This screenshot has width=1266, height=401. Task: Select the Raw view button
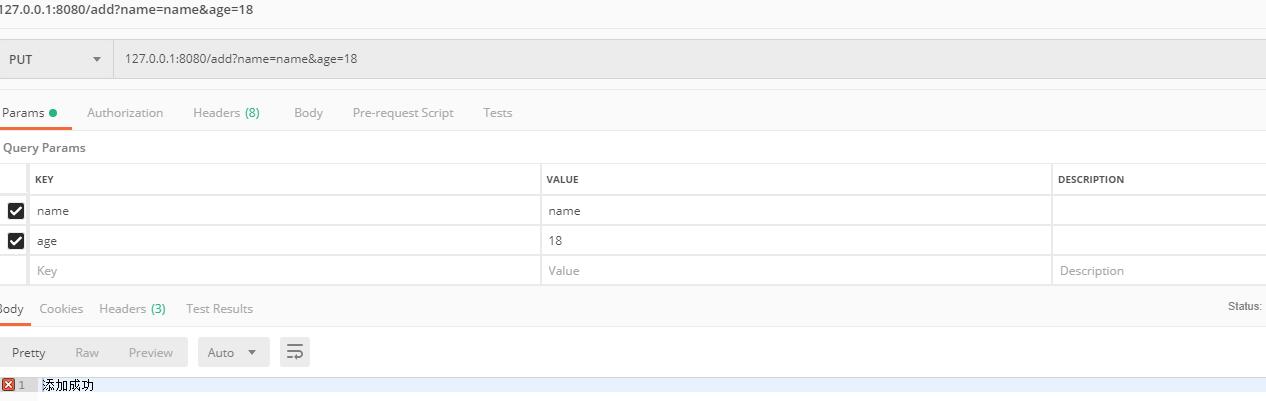point(87,352)
